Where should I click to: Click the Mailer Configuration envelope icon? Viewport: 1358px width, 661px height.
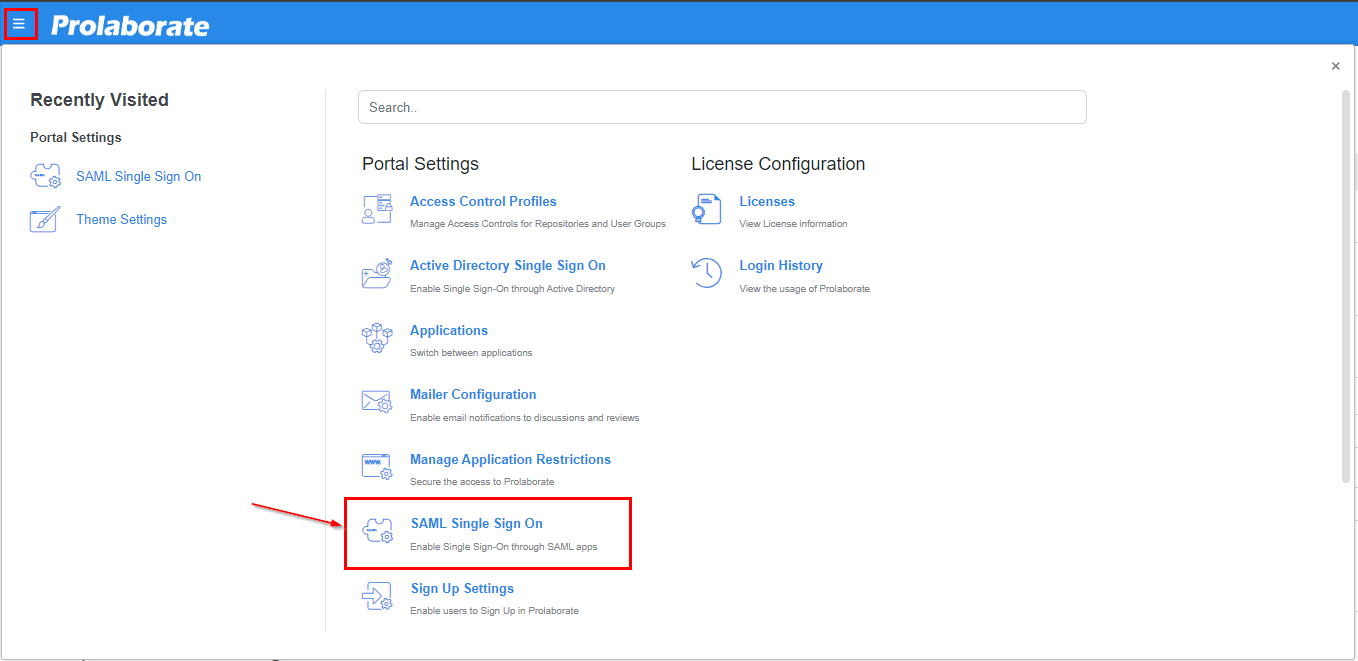click(x=377, y=403)
